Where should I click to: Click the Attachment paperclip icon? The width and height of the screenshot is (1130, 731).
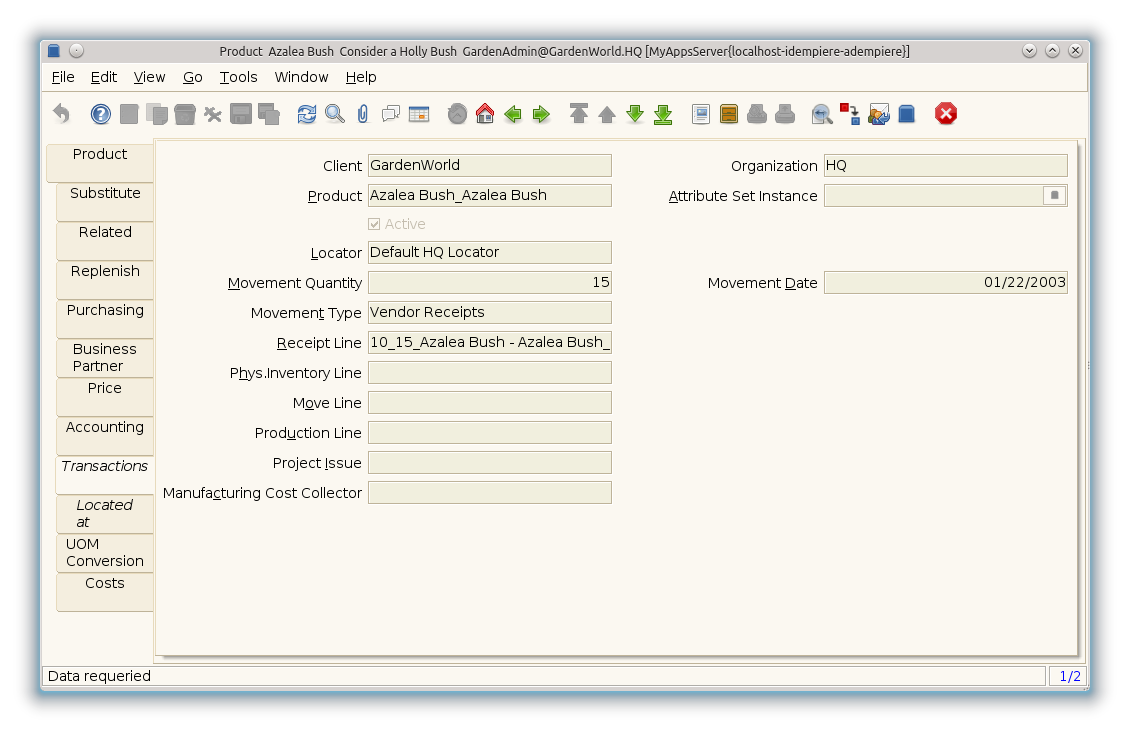pos(363,114)
